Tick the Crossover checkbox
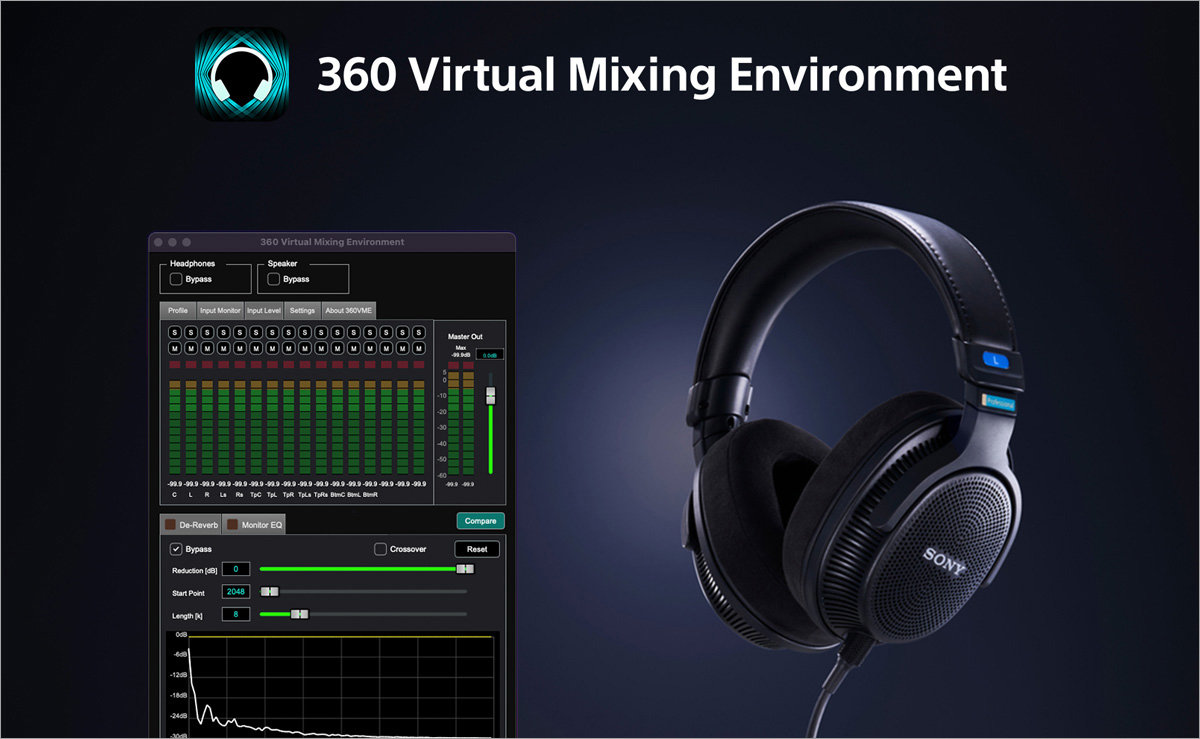Image resolution: width=1200 pixels, height=739 pixels. 380,549
